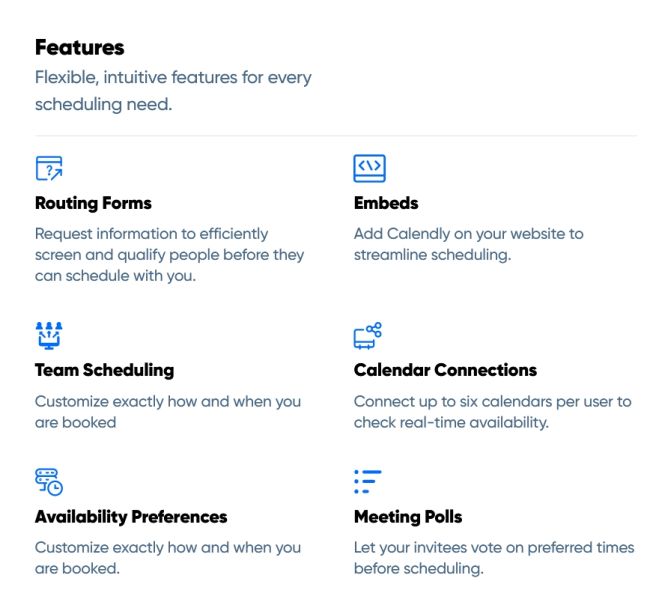
Task: Click the Features section title
Action: (x=80, y=47)
